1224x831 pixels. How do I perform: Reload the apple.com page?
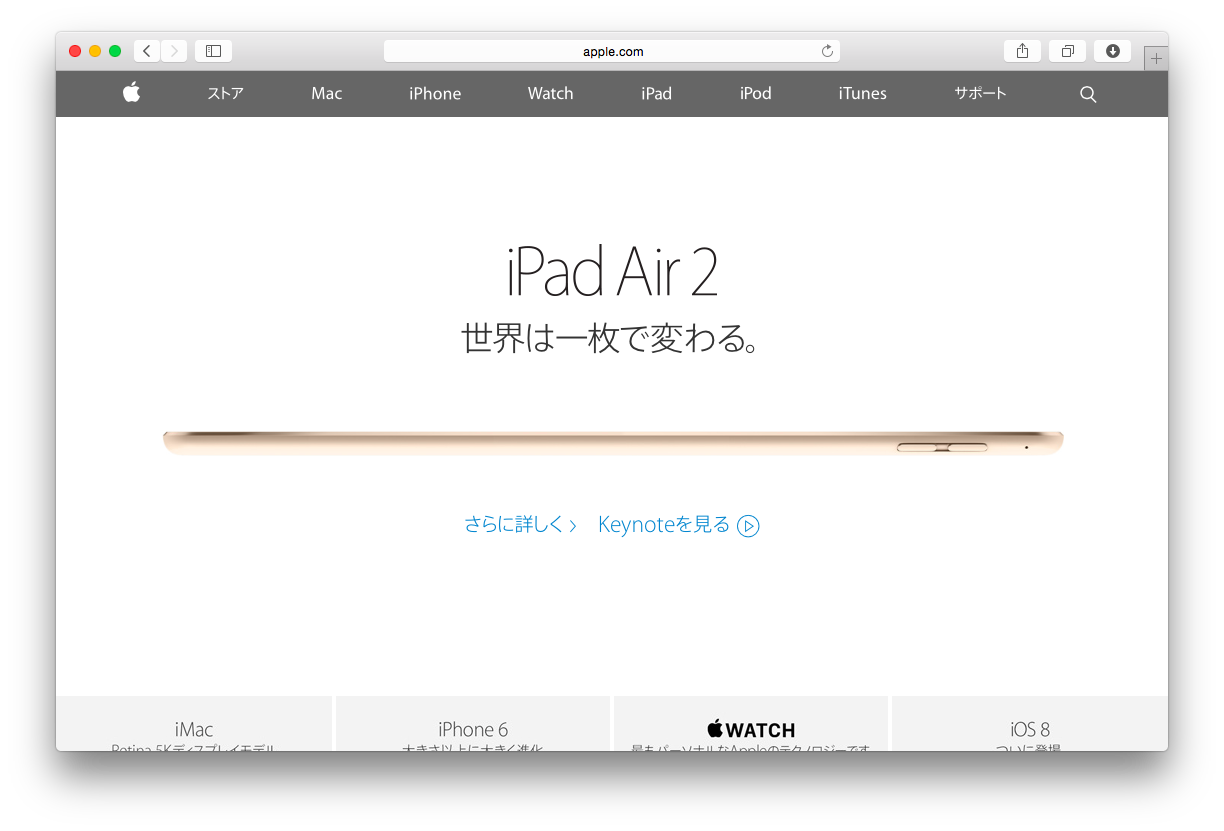827,51
